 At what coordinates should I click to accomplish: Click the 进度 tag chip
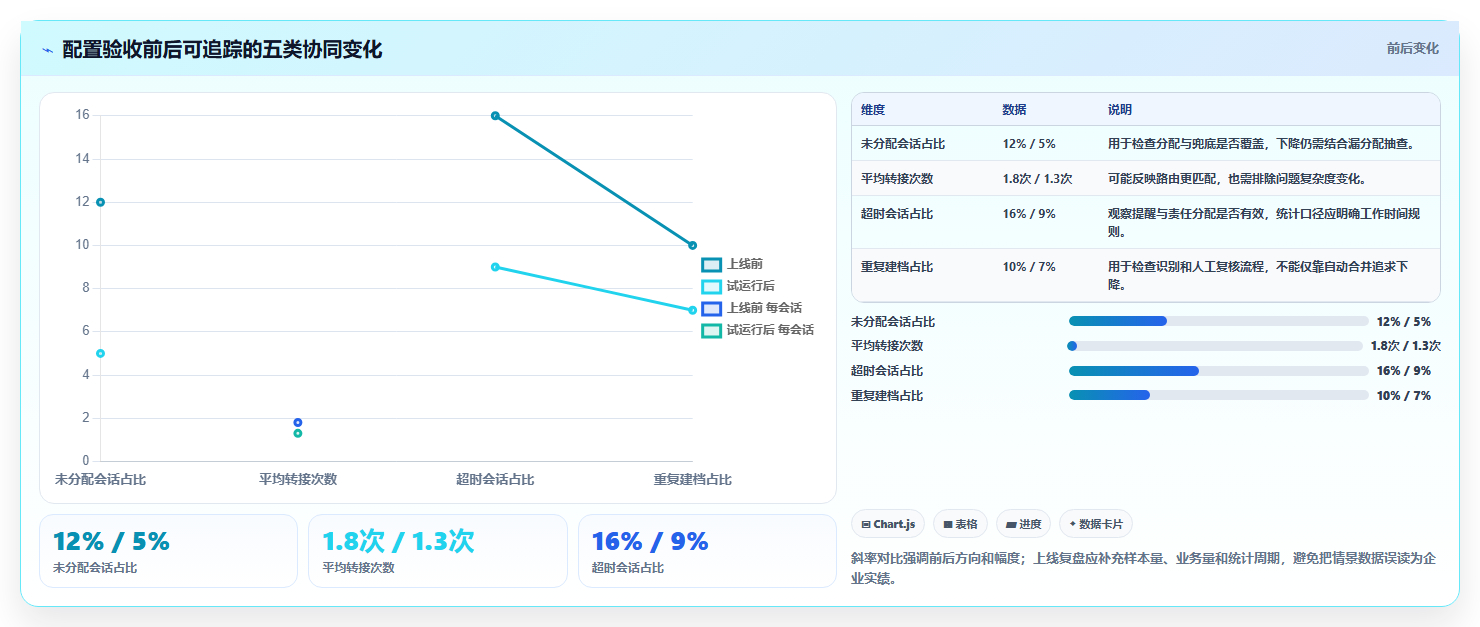1023,524
